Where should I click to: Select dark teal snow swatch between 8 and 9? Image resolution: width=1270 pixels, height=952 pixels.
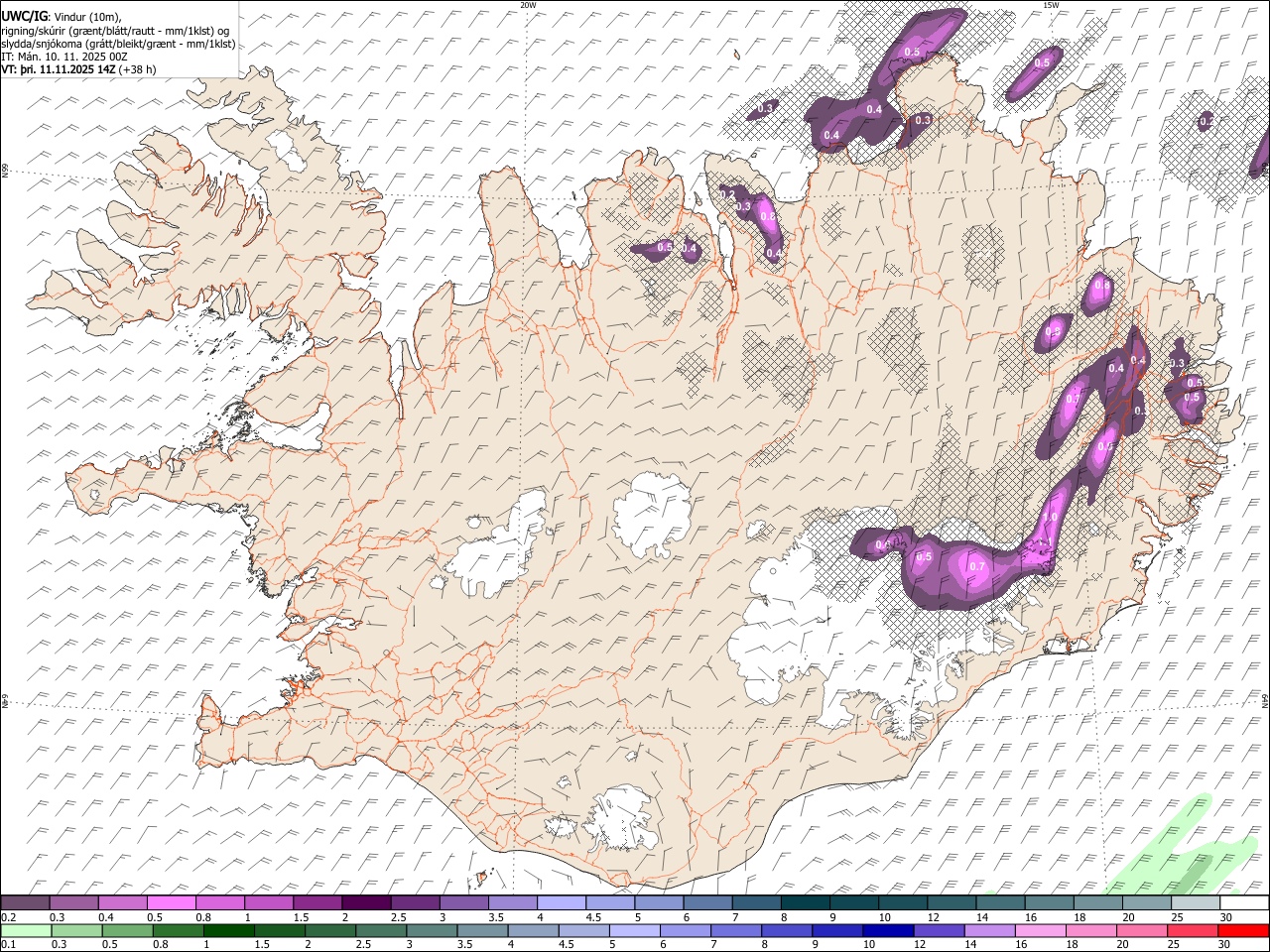pos(805,903)
